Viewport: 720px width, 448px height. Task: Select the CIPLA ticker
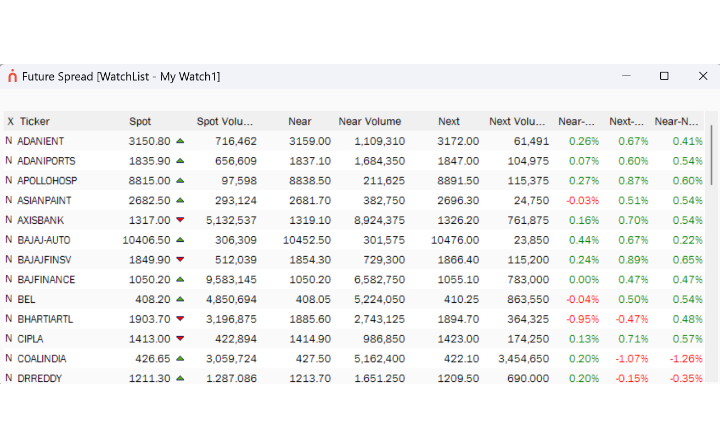[x=30, y=338]
